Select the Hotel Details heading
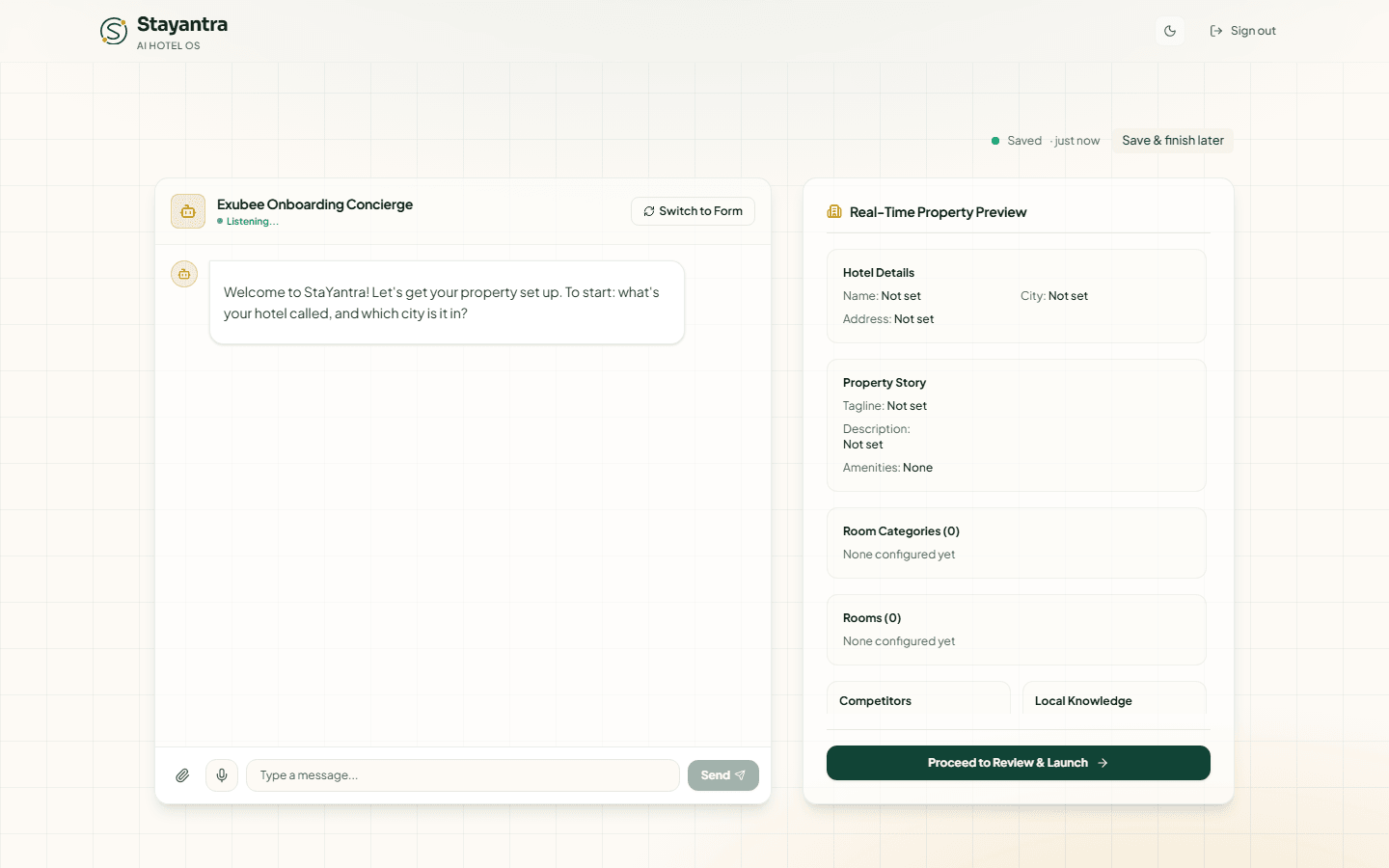Screen dimensions: 1389x868 (x=879, y=273)
